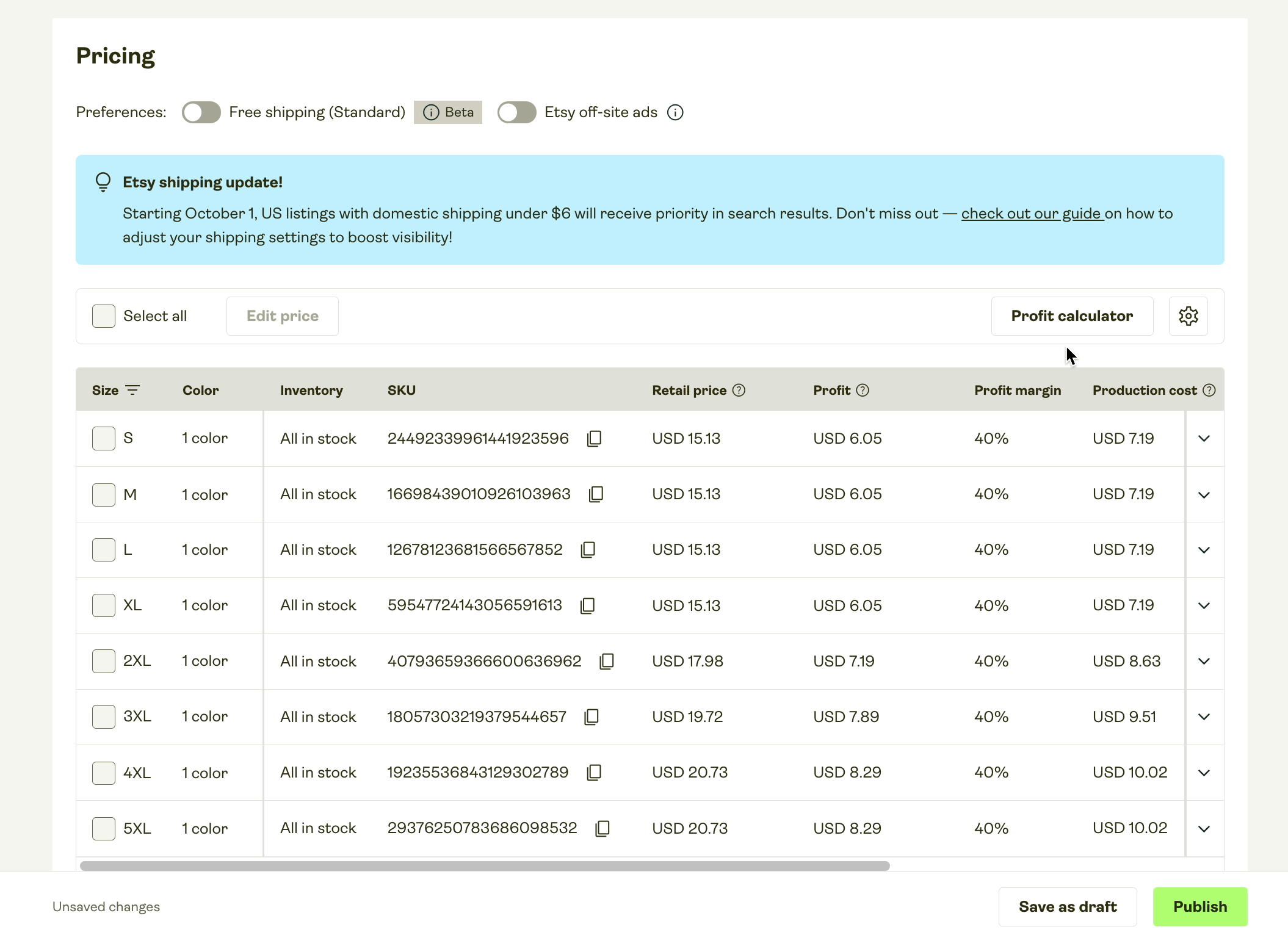Expand the size 5XL row details
Screen dimensions: 1288x935
coord(1204,828)
